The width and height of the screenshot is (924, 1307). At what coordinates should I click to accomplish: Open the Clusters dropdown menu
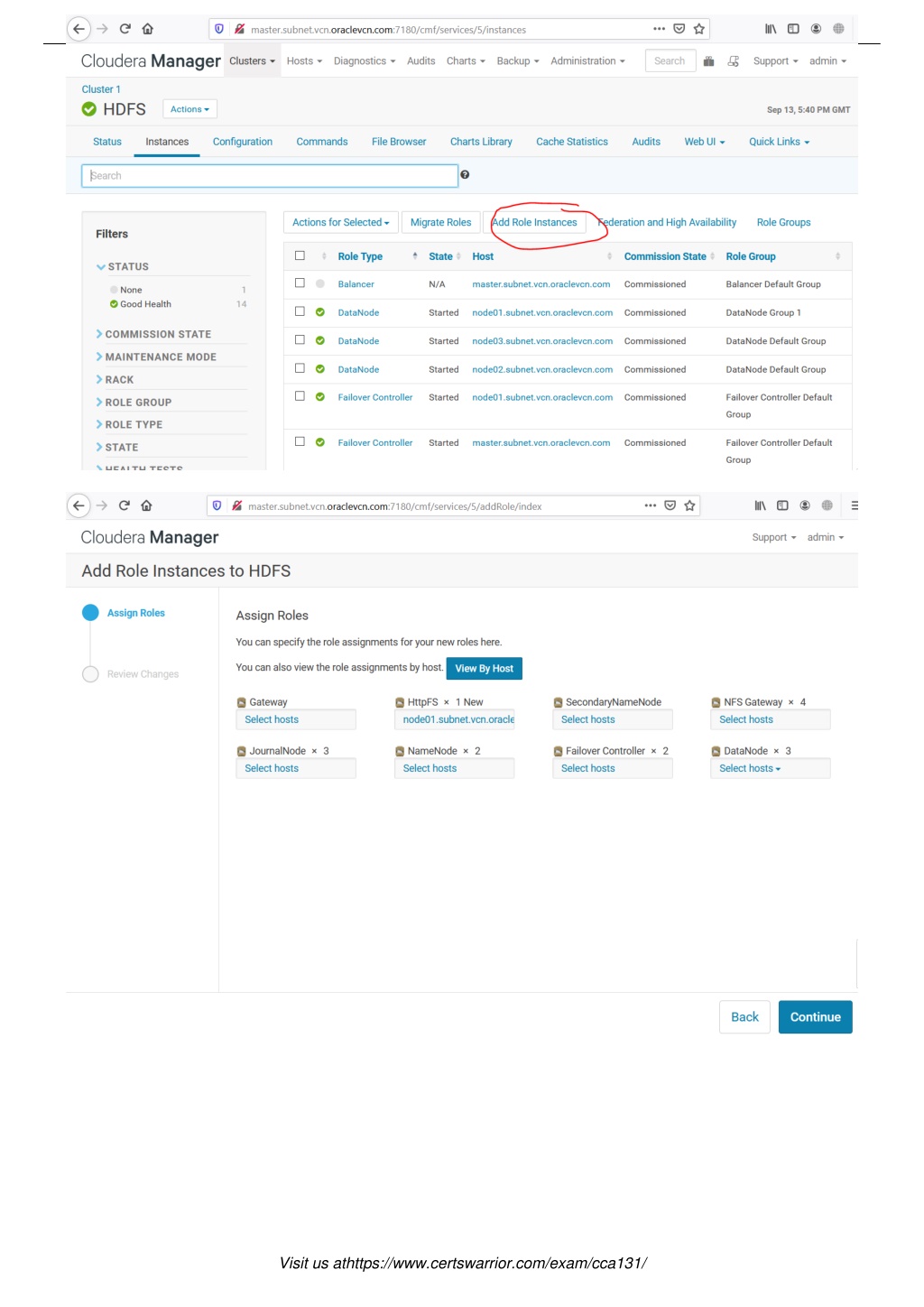(252, 61)
